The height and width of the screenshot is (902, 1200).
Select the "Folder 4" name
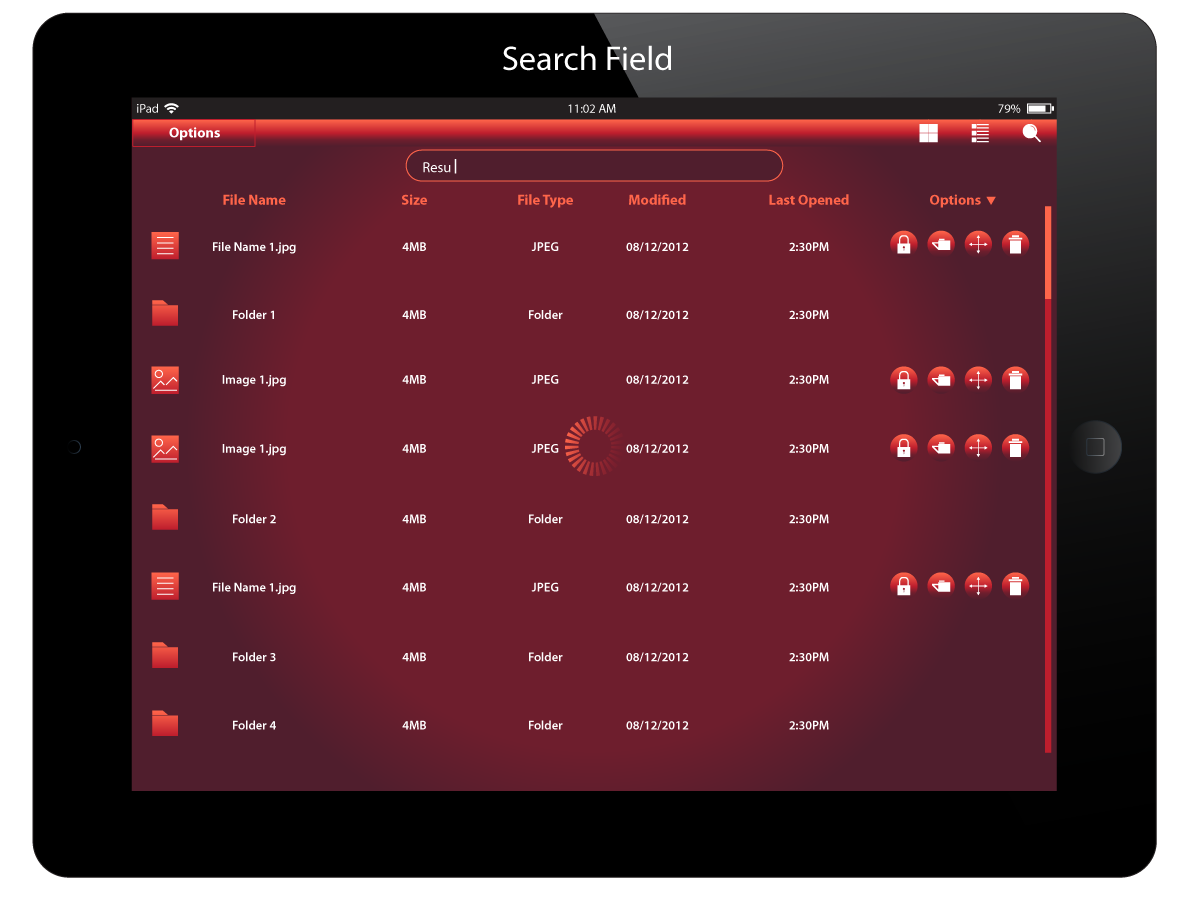pos(254,725)
